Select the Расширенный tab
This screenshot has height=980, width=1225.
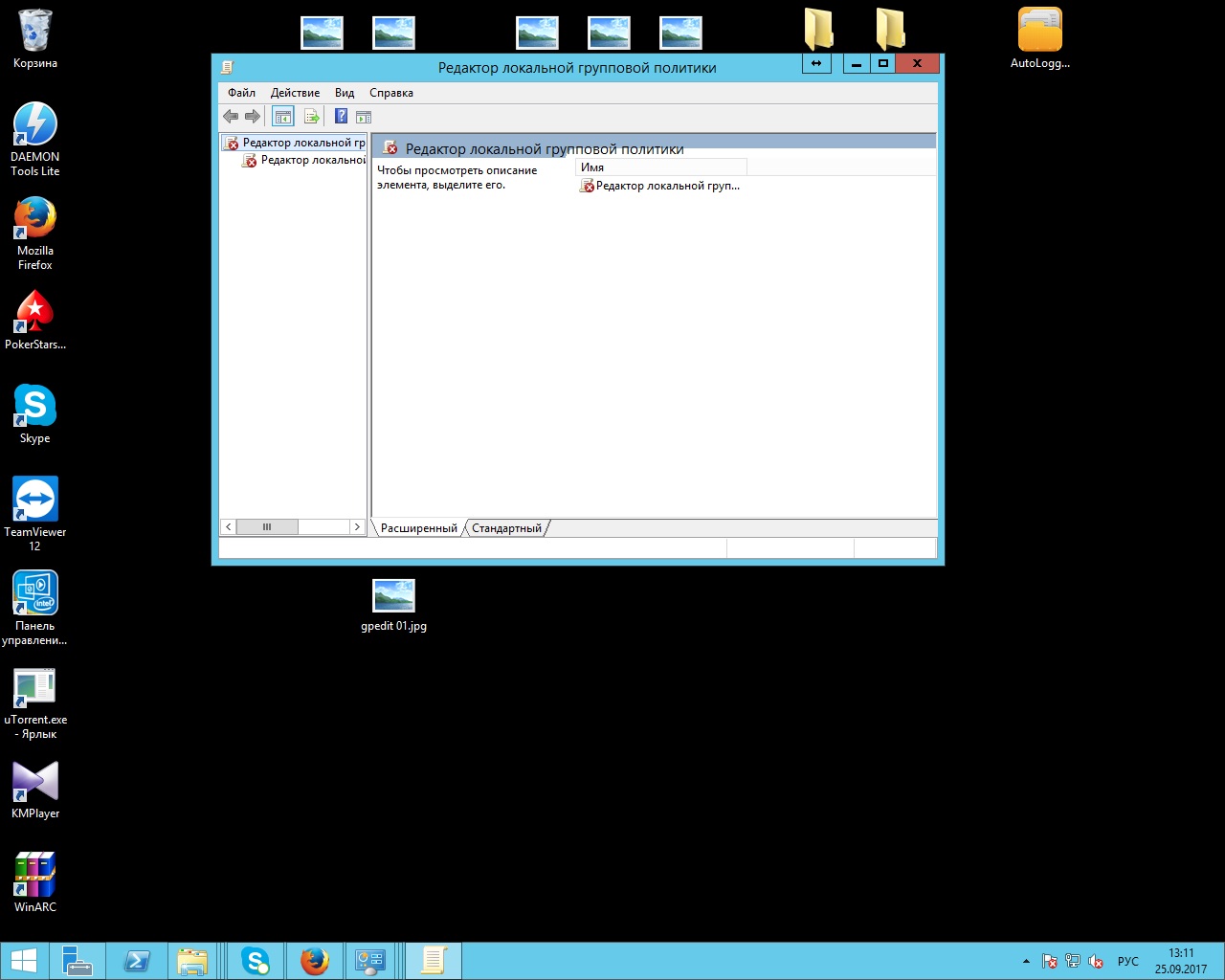coord(419,528)
